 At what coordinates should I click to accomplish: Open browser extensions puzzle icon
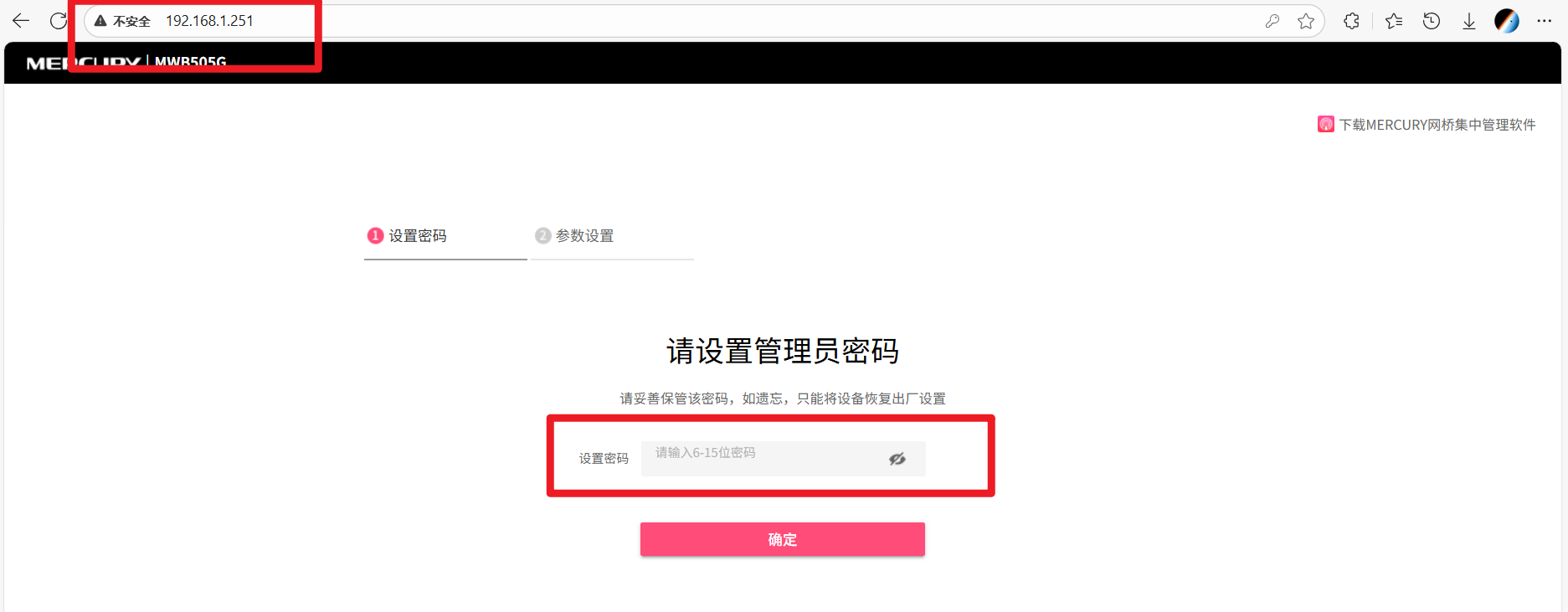1351,21
